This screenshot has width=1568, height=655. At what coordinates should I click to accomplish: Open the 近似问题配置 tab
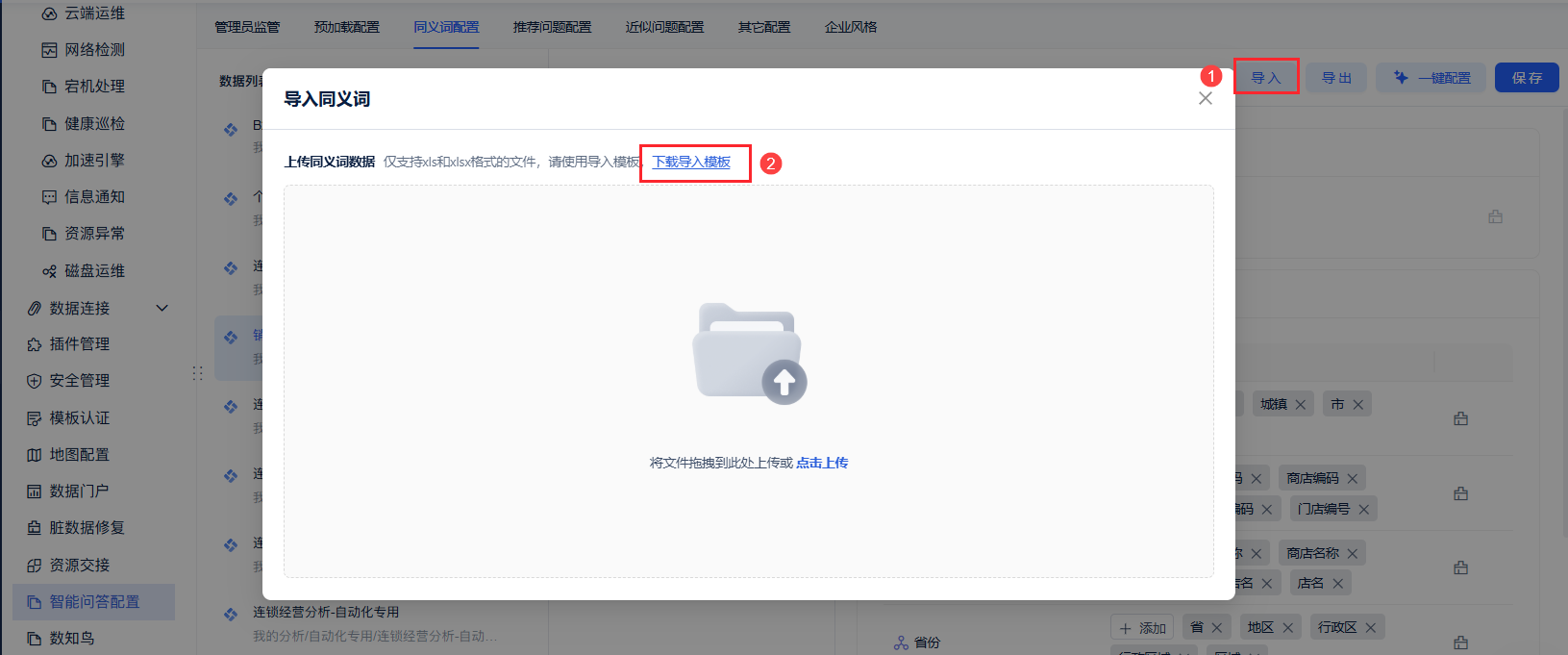(665, 27)
